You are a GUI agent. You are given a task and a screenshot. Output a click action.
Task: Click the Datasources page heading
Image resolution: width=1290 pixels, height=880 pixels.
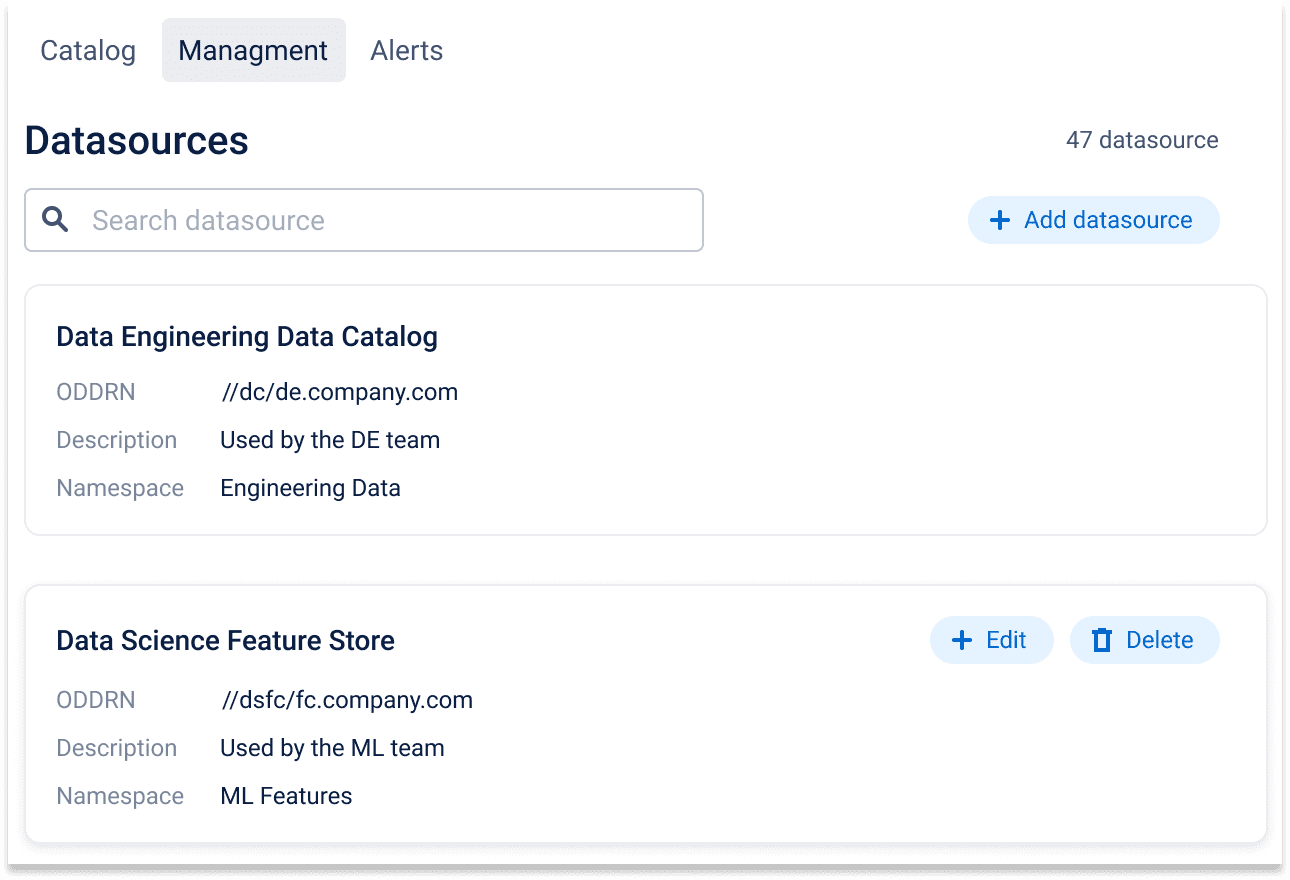click(136, 140)
